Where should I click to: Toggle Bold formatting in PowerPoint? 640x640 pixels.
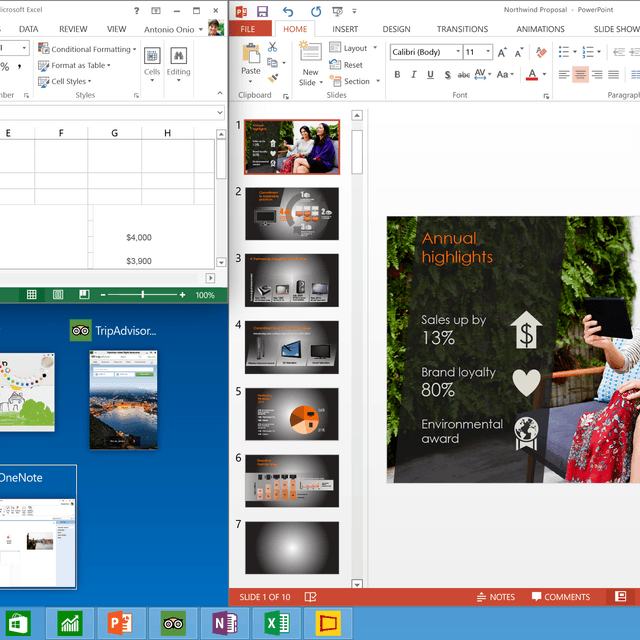(397, 75)
